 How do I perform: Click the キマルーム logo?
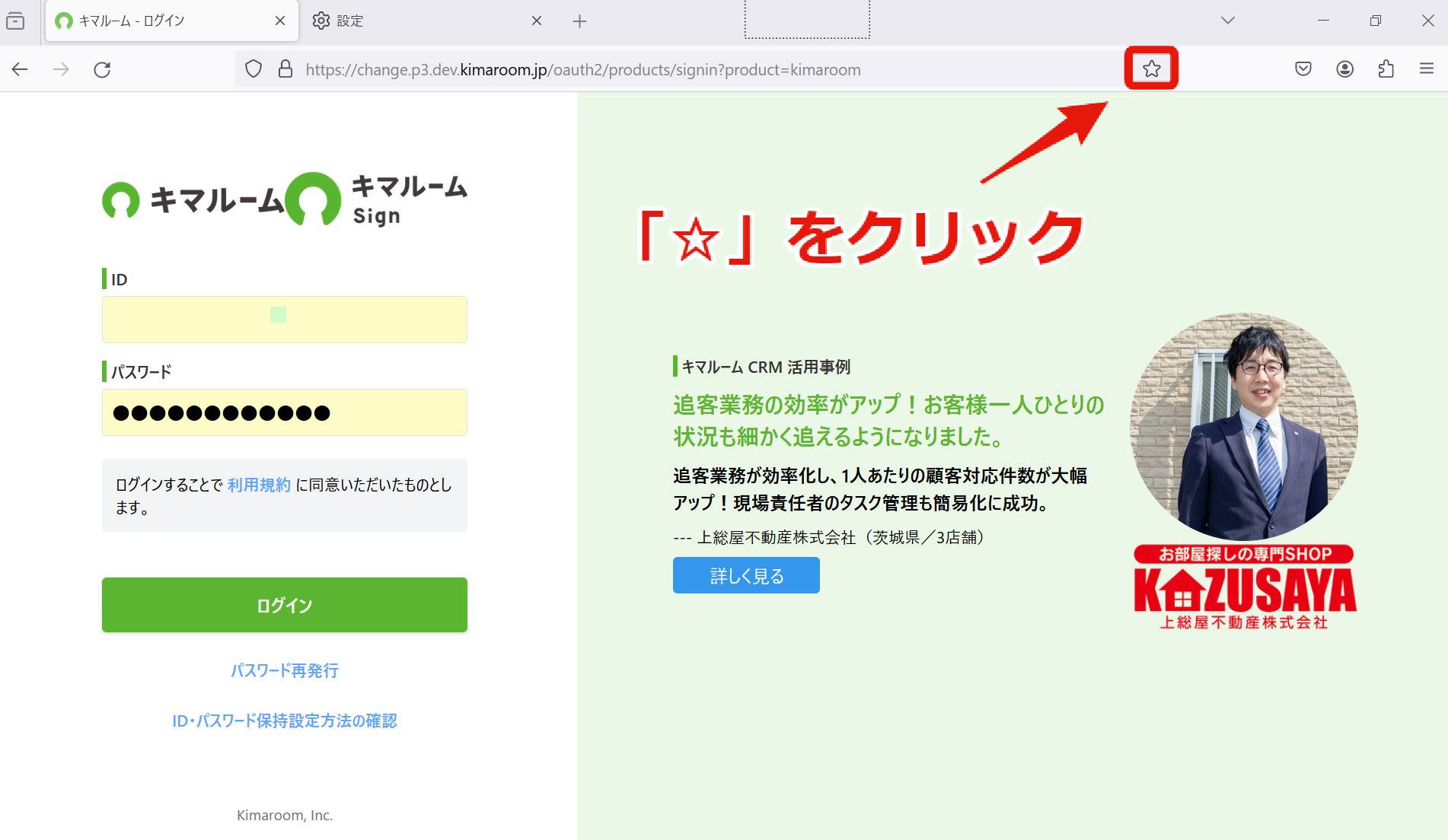(193, 200)
